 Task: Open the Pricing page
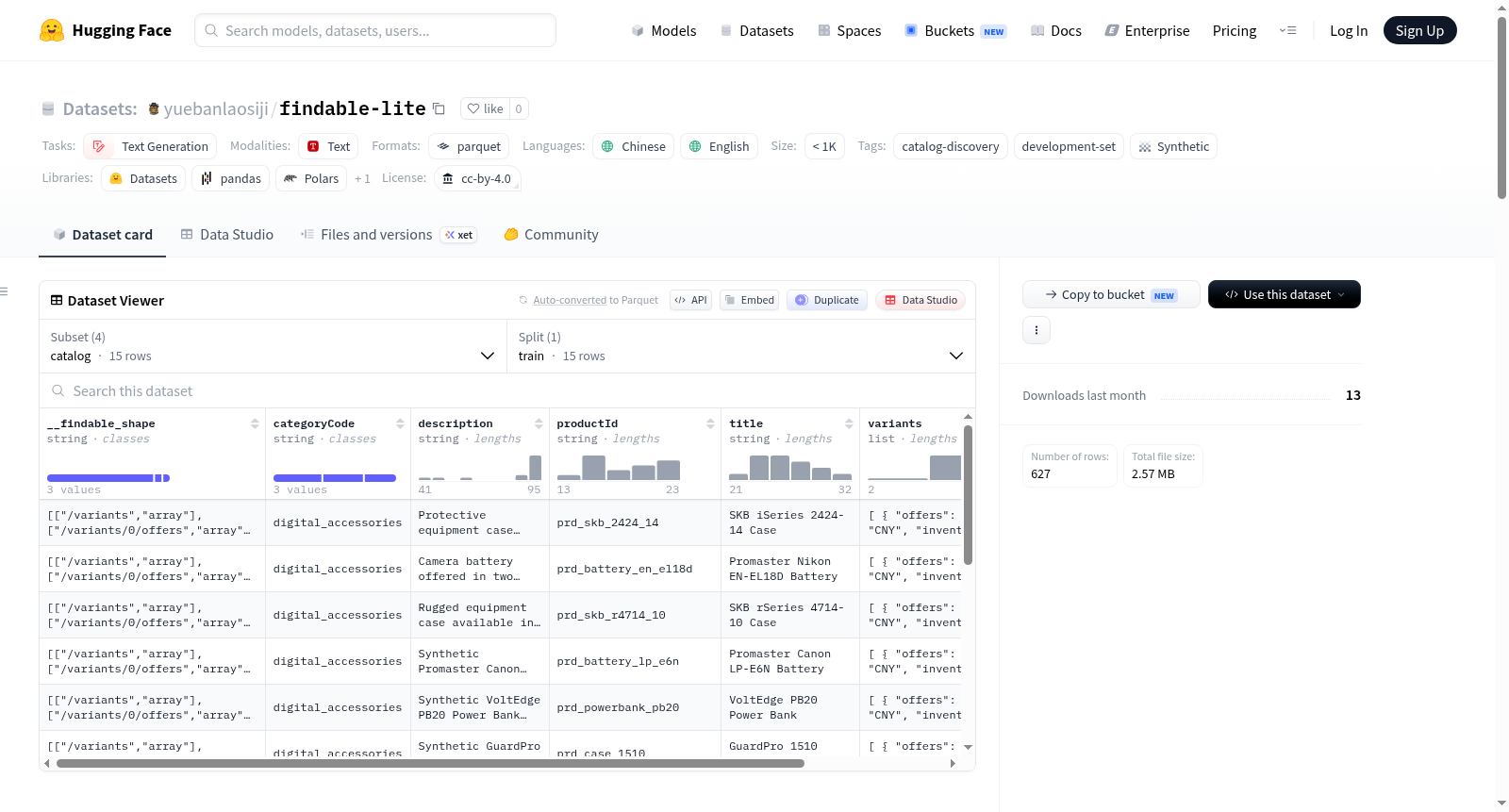[x=1234, y=30]
